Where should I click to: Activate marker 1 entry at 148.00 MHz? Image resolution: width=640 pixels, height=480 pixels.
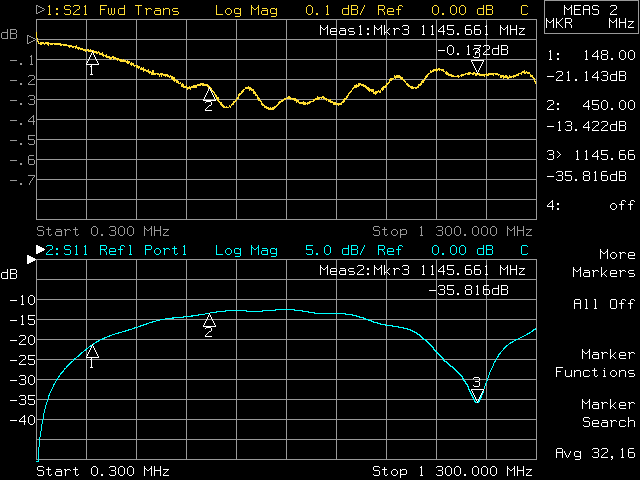(x=592, y=65)
